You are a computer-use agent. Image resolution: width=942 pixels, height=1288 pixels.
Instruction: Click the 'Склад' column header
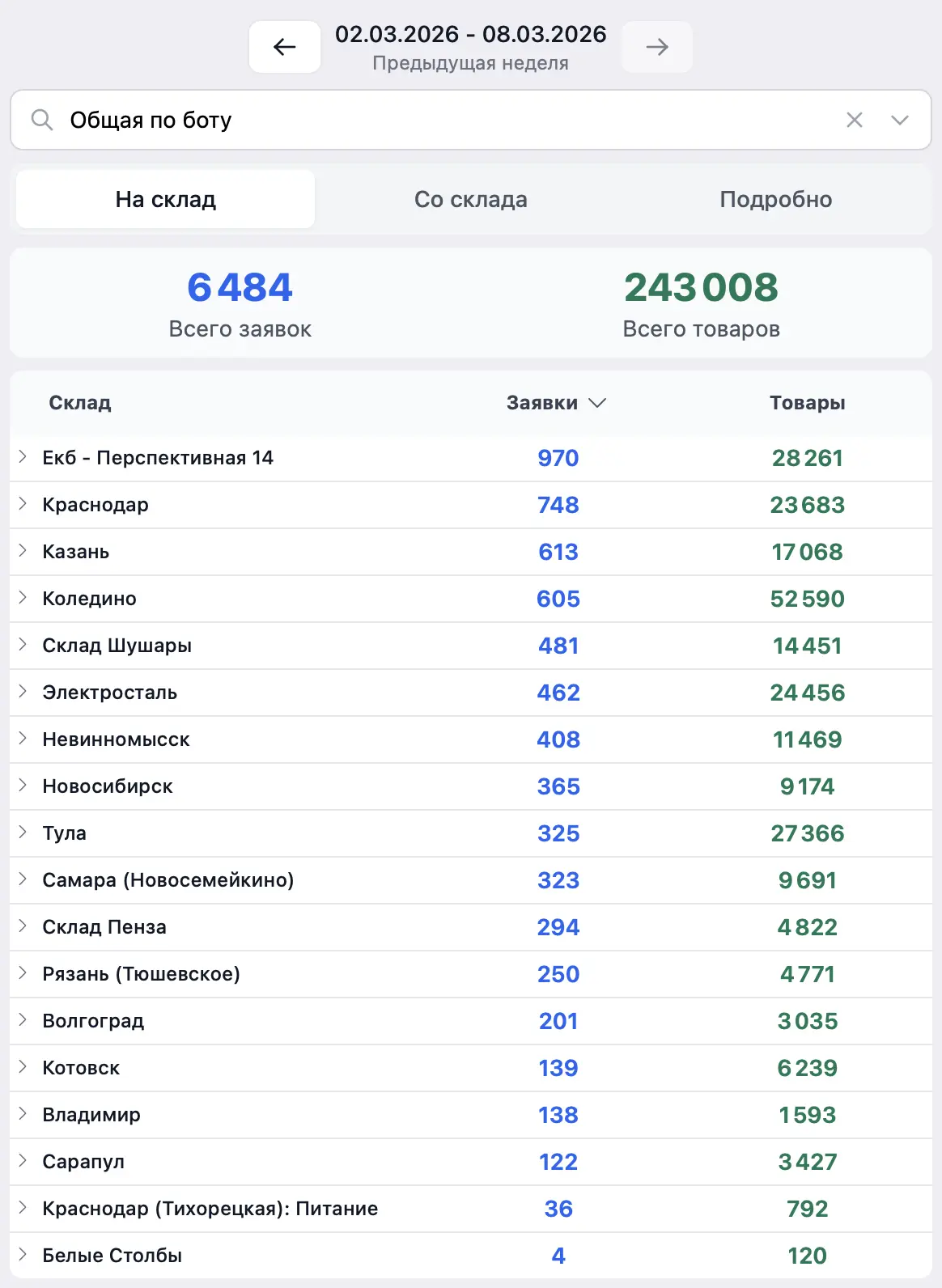click(x=80, y=403)
